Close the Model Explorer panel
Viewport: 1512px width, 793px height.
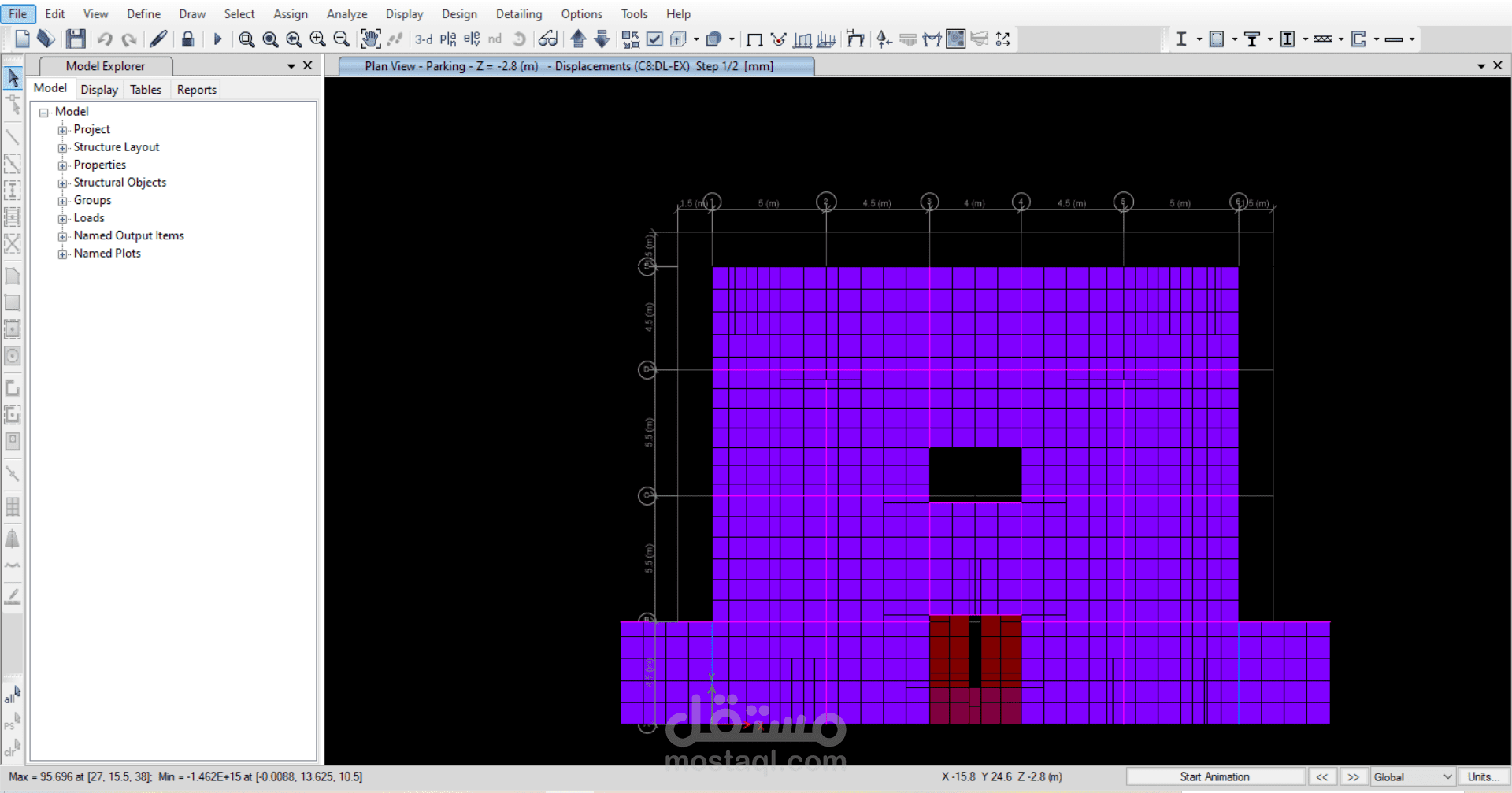[308, 65]
